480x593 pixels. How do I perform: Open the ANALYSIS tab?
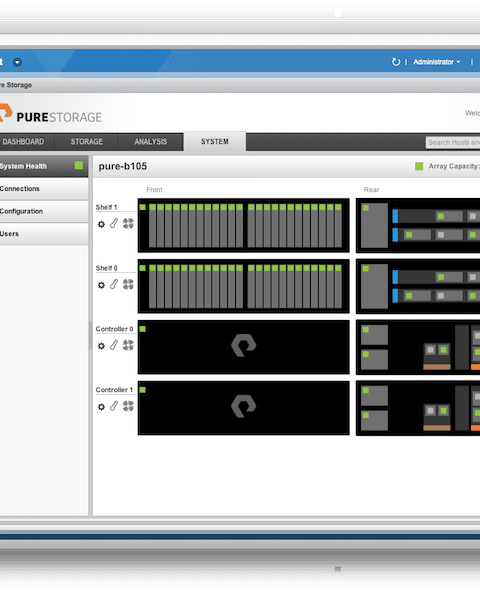(x=151, y=142)
